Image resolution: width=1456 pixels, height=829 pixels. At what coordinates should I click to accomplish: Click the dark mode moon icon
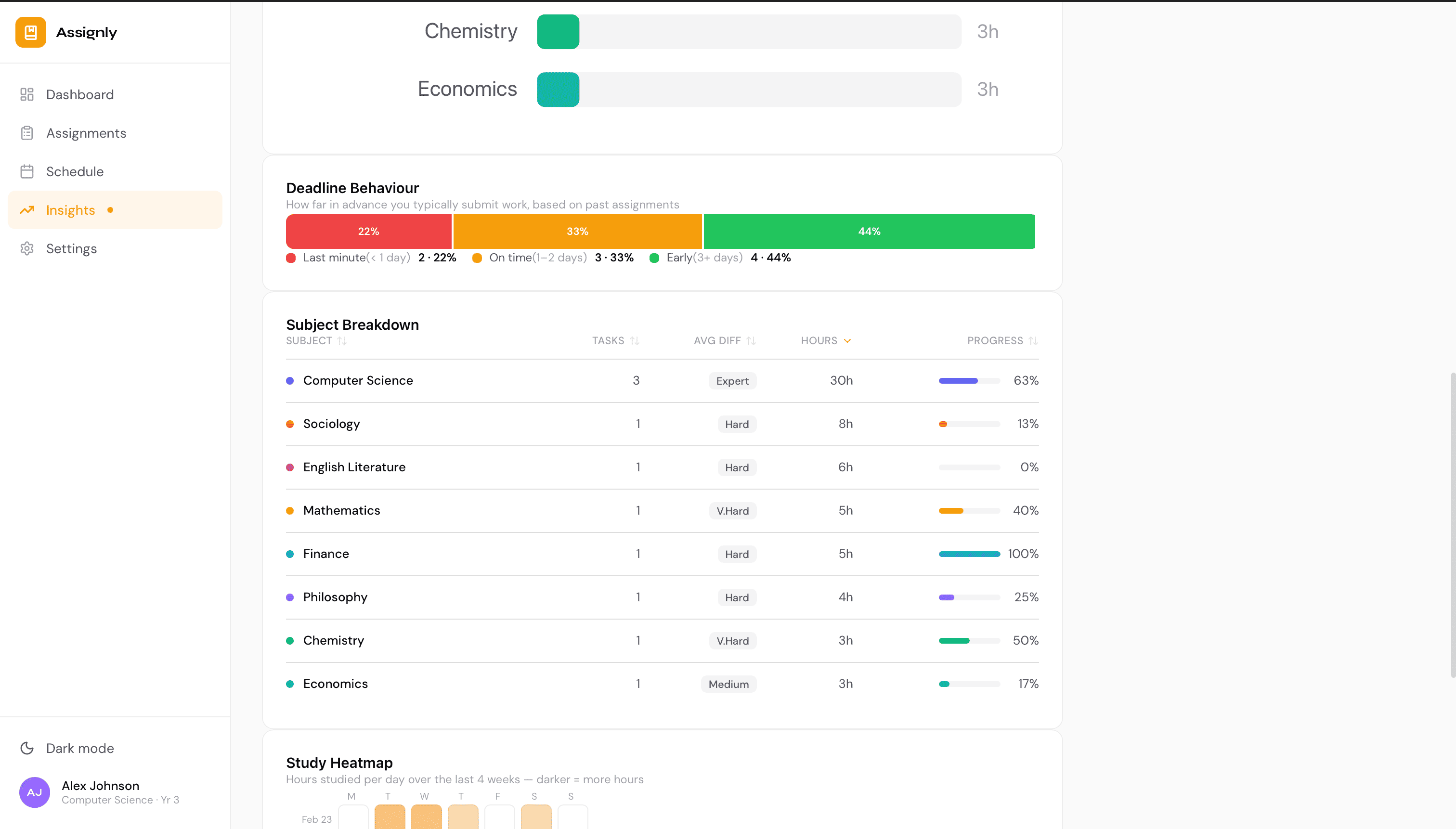27,748
